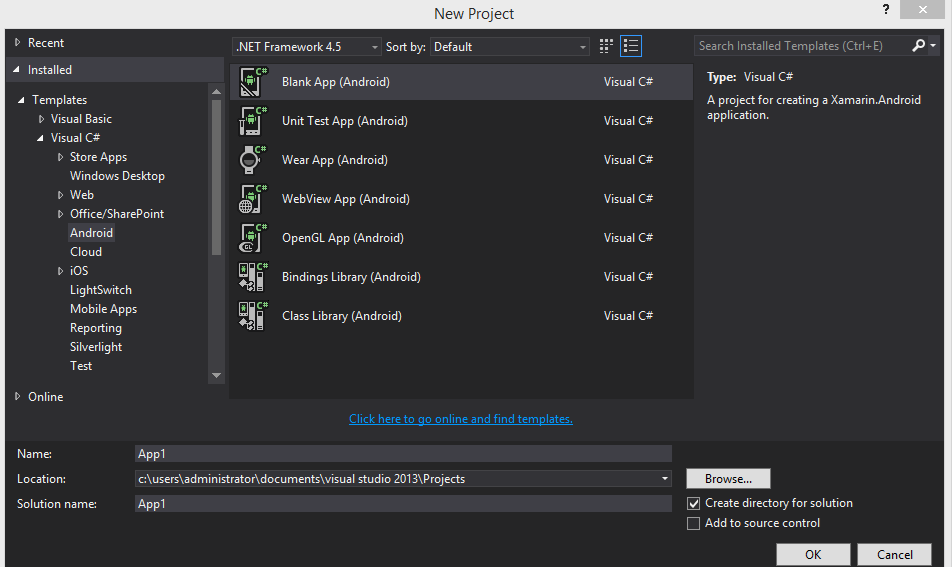Select the iOS template category
952x567 pixels.
tap(79, 271)
